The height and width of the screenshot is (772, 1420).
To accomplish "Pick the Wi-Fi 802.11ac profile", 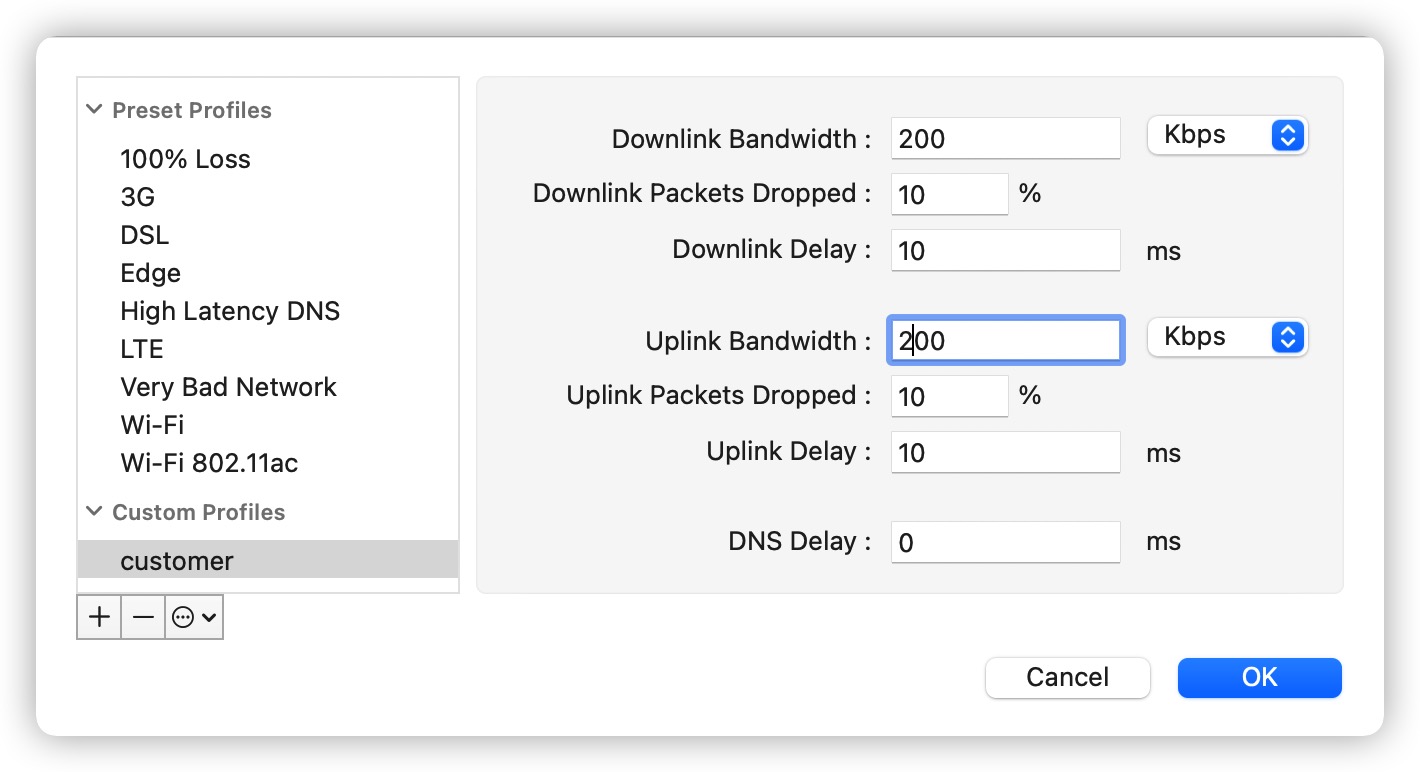I will click(x=209, y=463).
